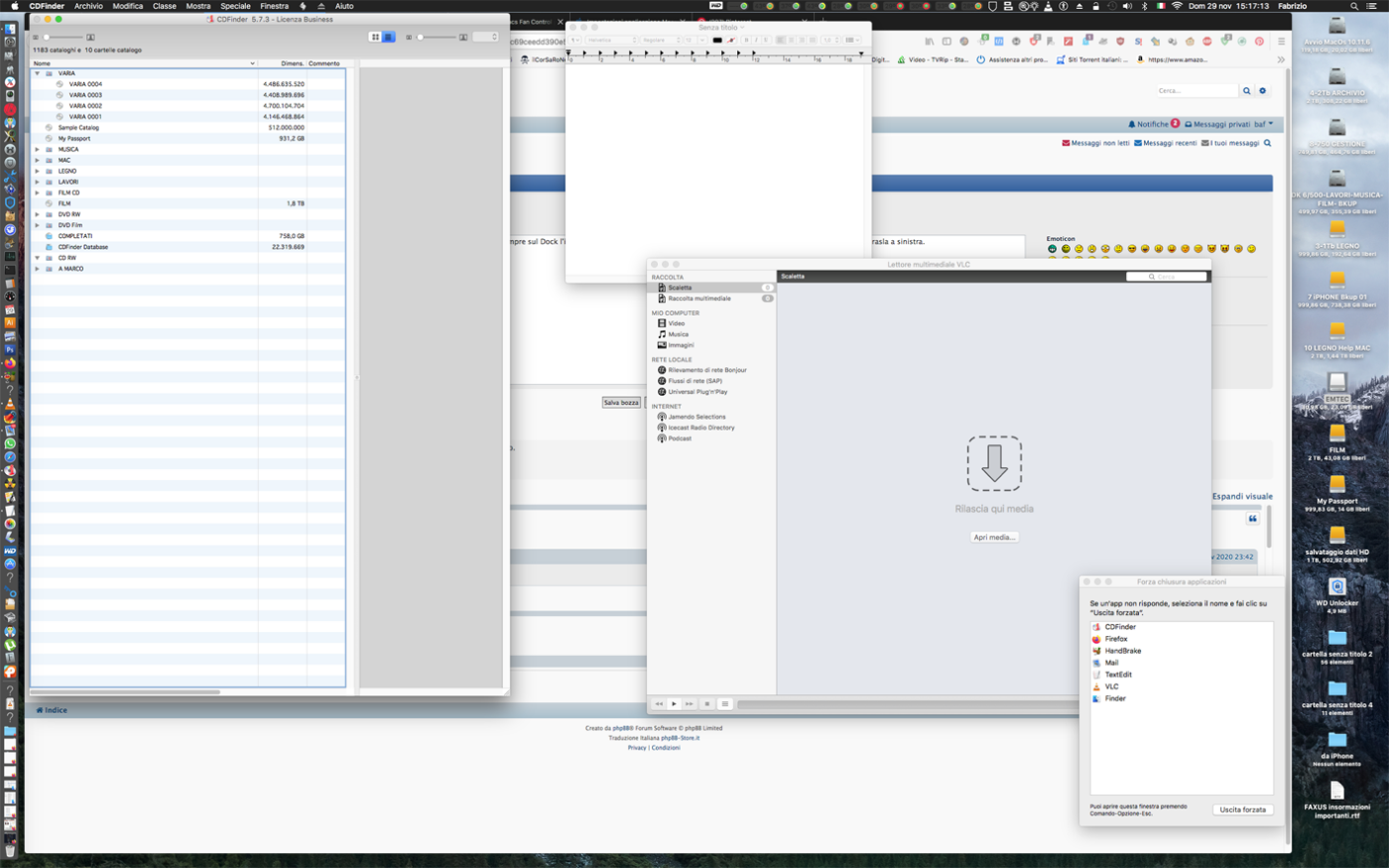Image resolution: width=1389 pixels, height=868 pixels.
Task: Expand the LEGNO folder in CDFinder
Action: 38,171
